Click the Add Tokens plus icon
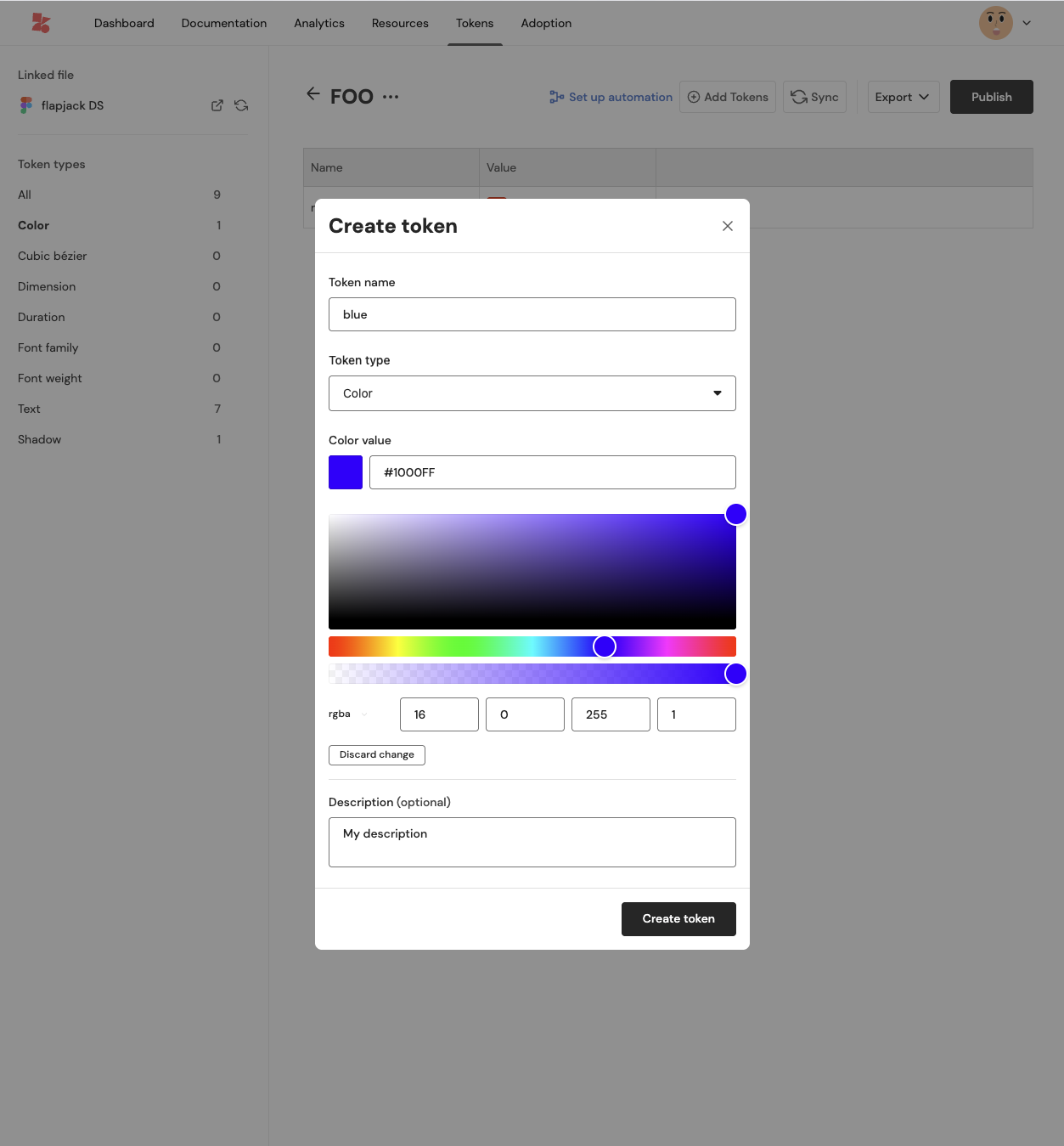This screenshot has width=1064, height=1146. pyautogui.click(x=694, y=97)
